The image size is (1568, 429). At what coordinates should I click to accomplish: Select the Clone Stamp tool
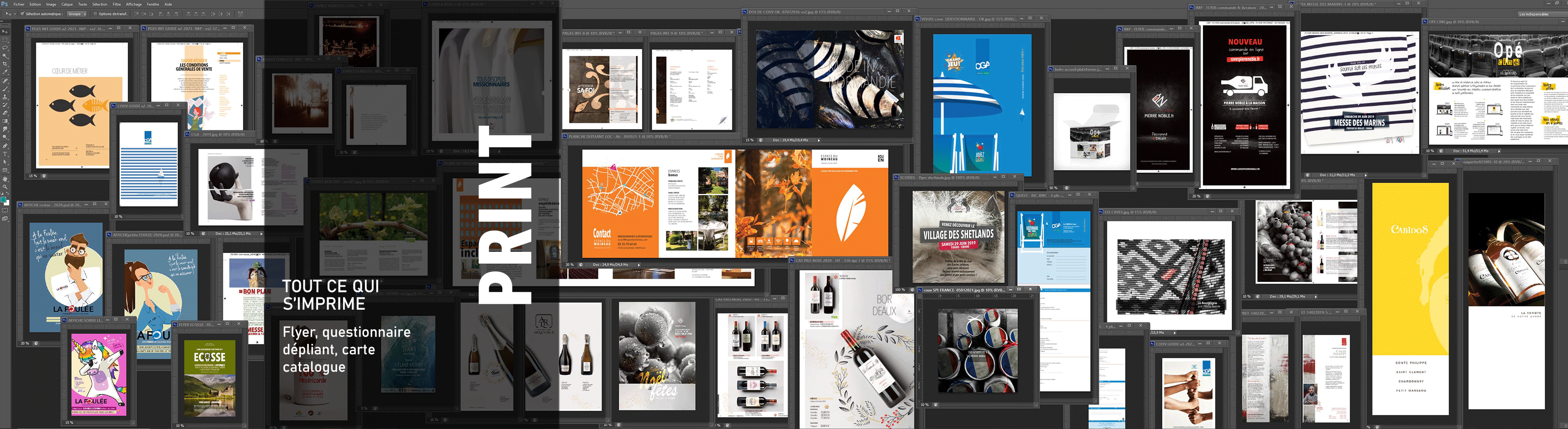pos(5,97)
